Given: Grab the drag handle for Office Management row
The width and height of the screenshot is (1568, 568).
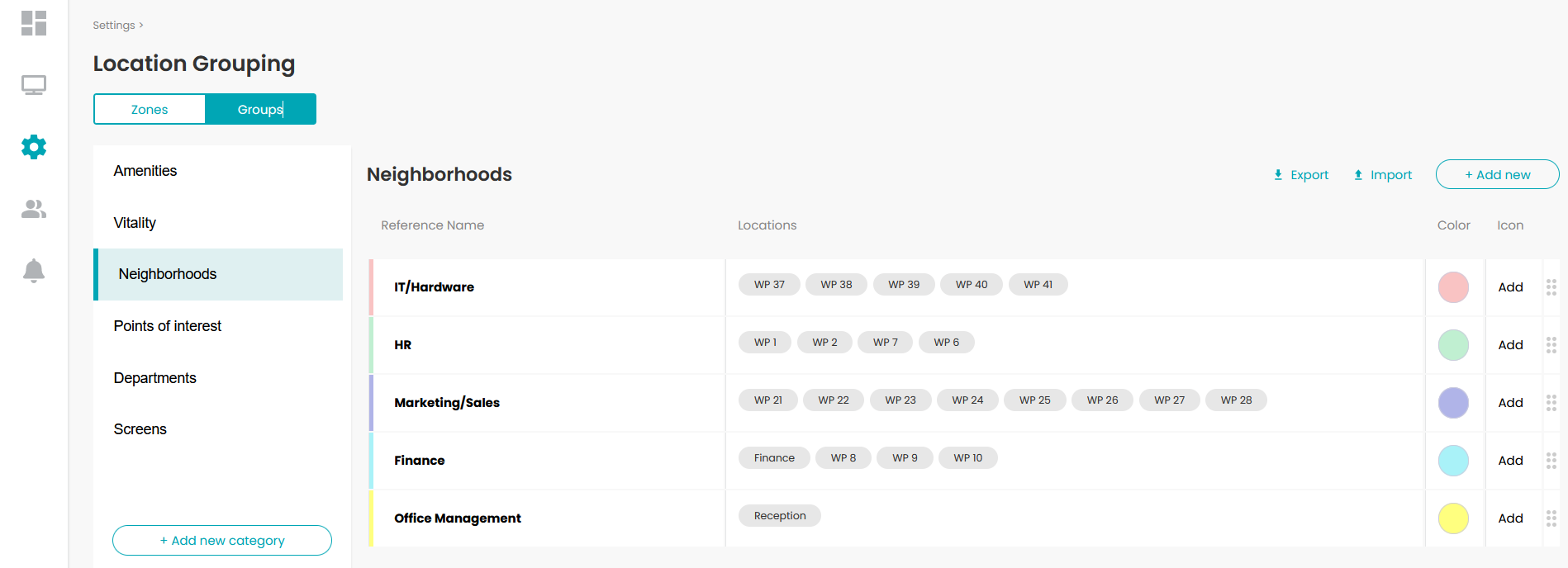Looking at the screenshot, I should (x=1551, y=518).
